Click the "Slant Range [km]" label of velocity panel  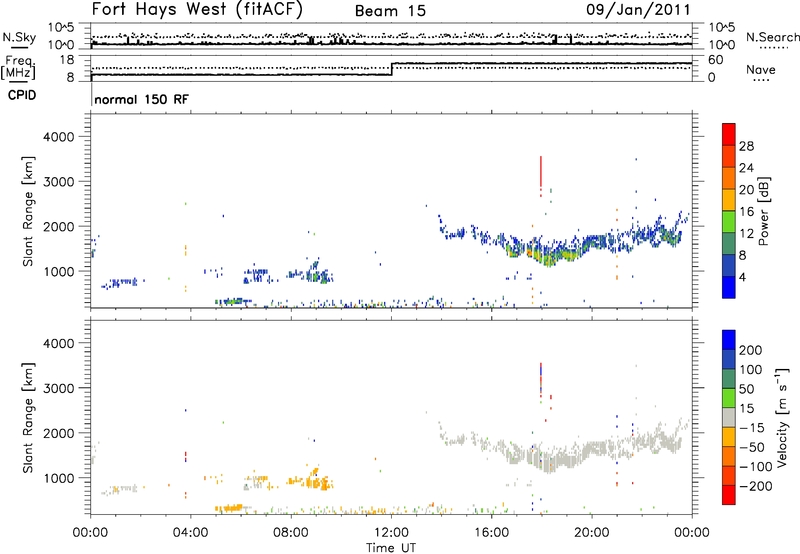28,418
